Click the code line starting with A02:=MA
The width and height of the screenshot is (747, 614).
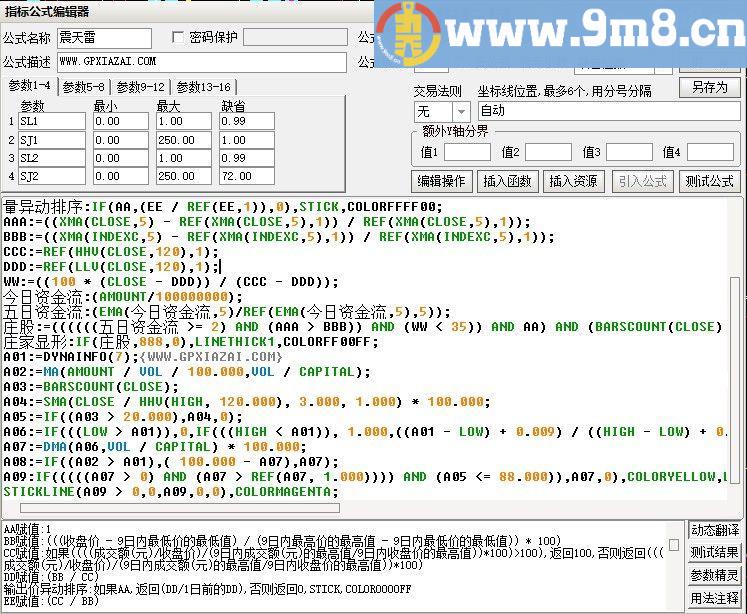pyautogui.click(x=187, y=372)
